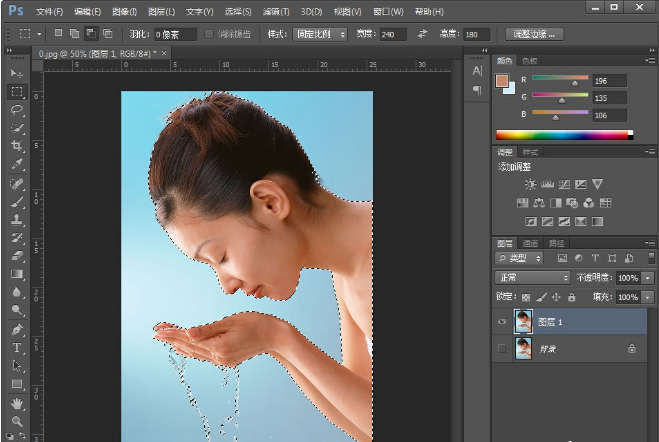This screenshot has height=442, width=659.
Task: Choose the Crop tool
Action: 17,146
